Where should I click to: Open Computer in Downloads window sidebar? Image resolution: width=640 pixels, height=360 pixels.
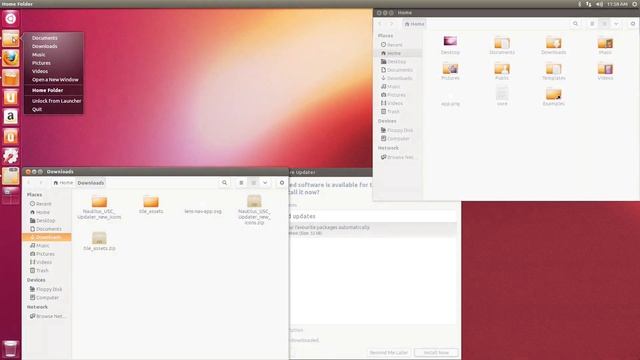[x=44, y=298]
